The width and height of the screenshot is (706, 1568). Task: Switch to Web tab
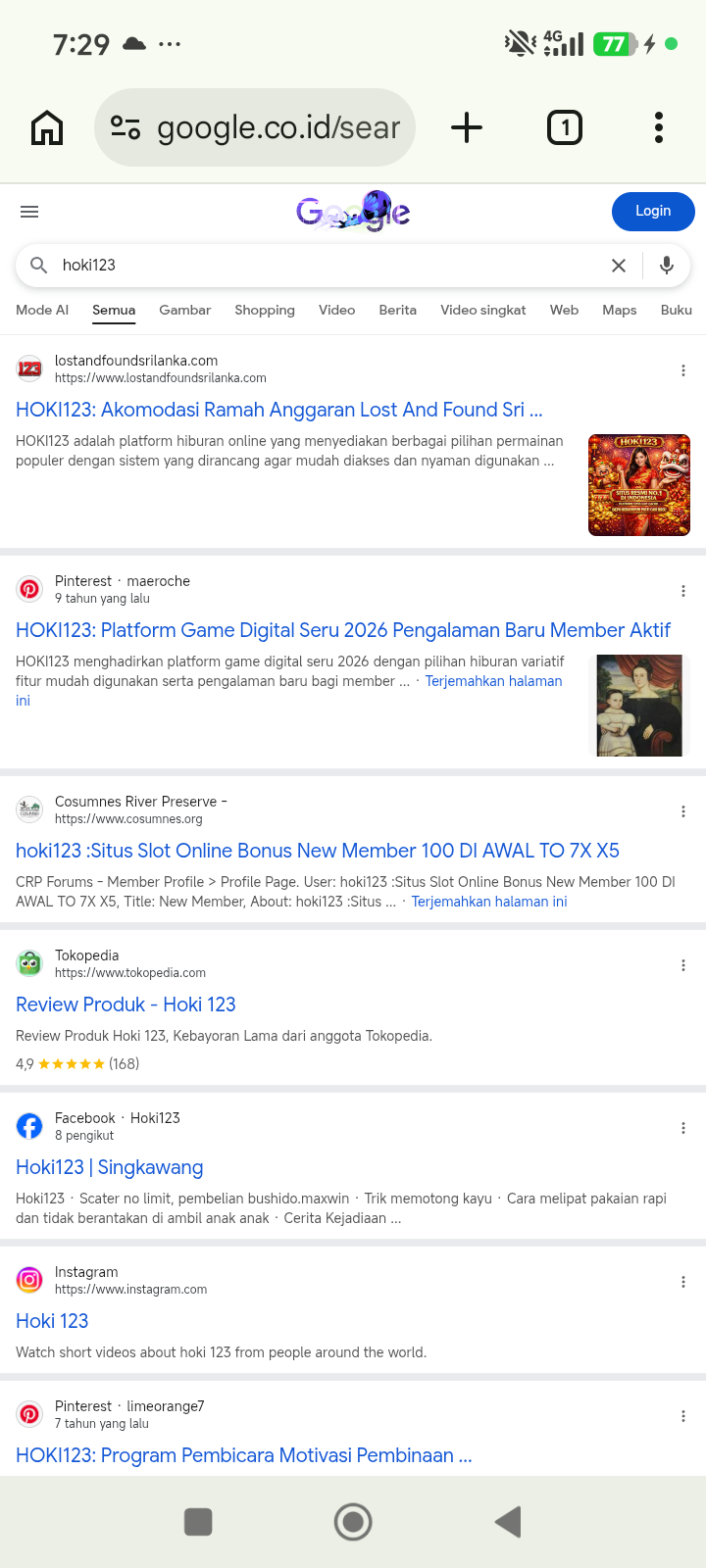coord(564,310)
